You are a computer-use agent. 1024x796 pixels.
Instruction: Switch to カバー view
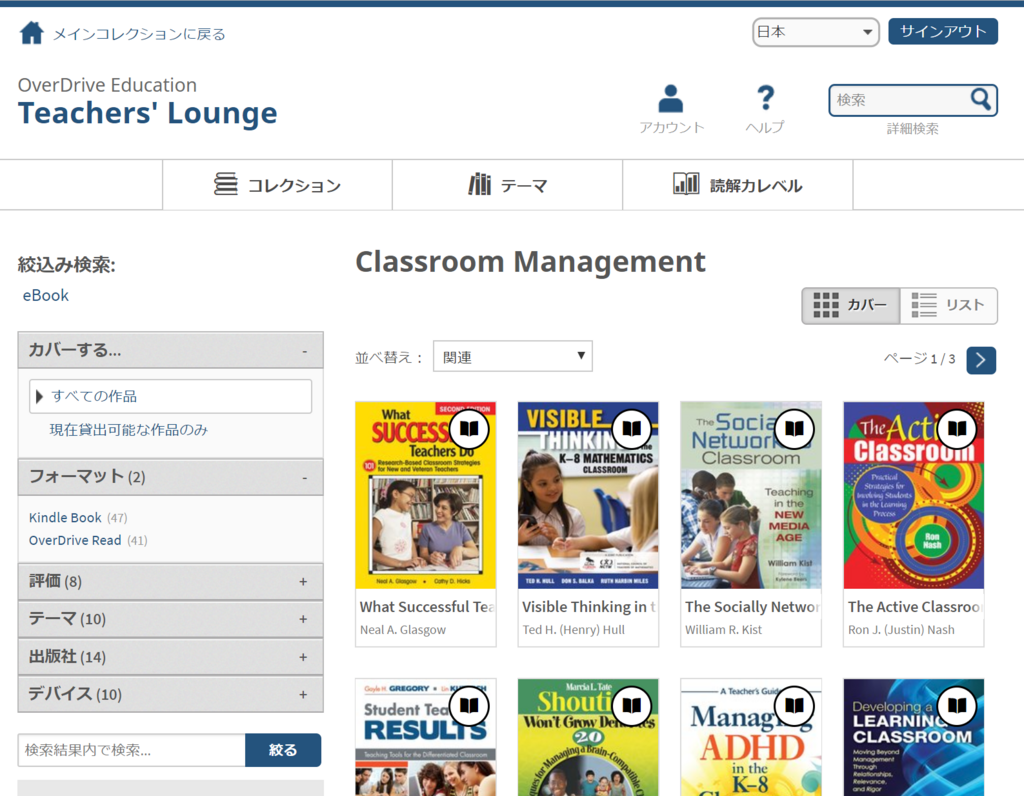tap(851, 305)
